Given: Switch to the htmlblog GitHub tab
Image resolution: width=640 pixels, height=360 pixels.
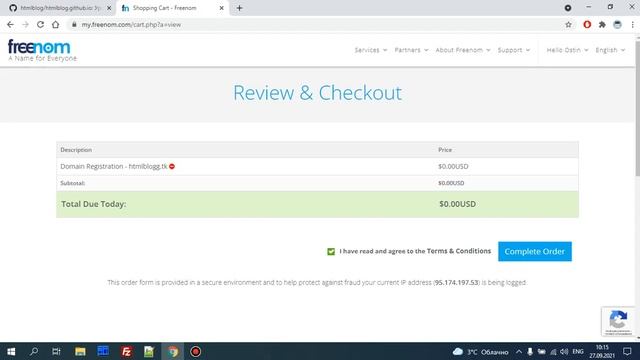Looking at the screenshot, I should 59,8.
